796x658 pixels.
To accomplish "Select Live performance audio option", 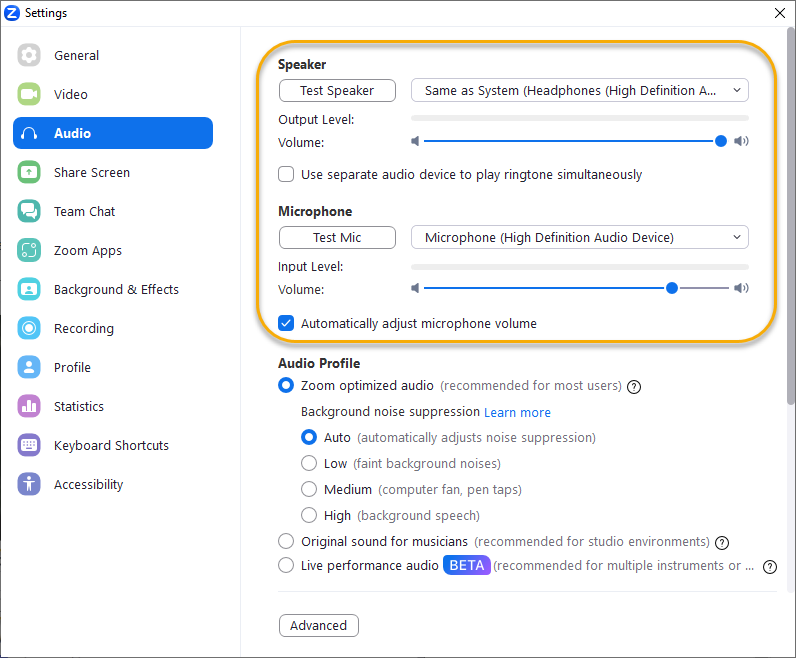I will (286, 565).
